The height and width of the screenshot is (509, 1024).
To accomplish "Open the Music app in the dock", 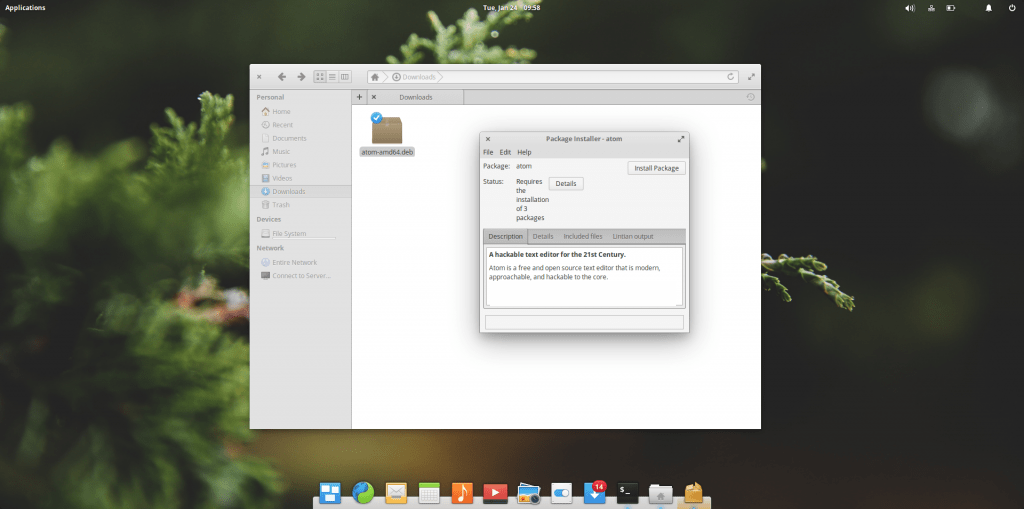I will 461,492.
